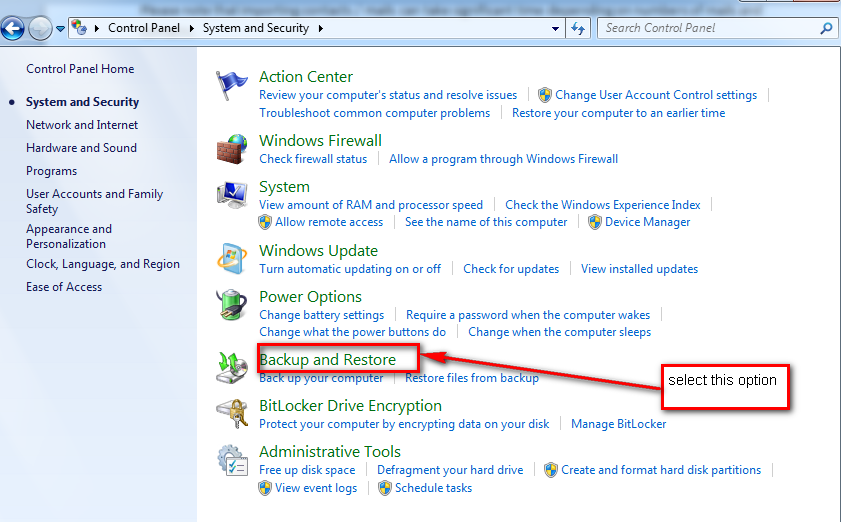Click the System monitor icon

coord(232,195)
